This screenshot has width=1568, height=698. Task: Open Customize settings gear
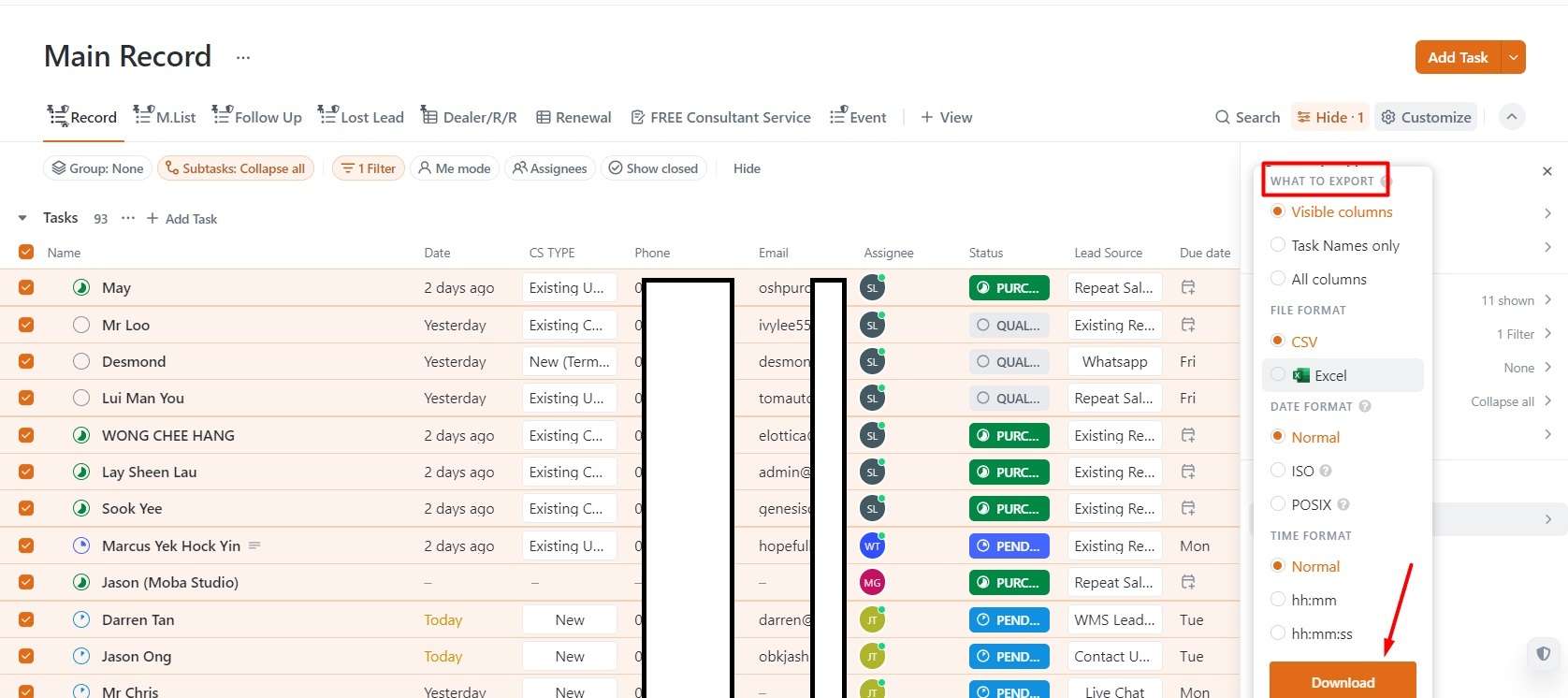tap(1388, 117)
